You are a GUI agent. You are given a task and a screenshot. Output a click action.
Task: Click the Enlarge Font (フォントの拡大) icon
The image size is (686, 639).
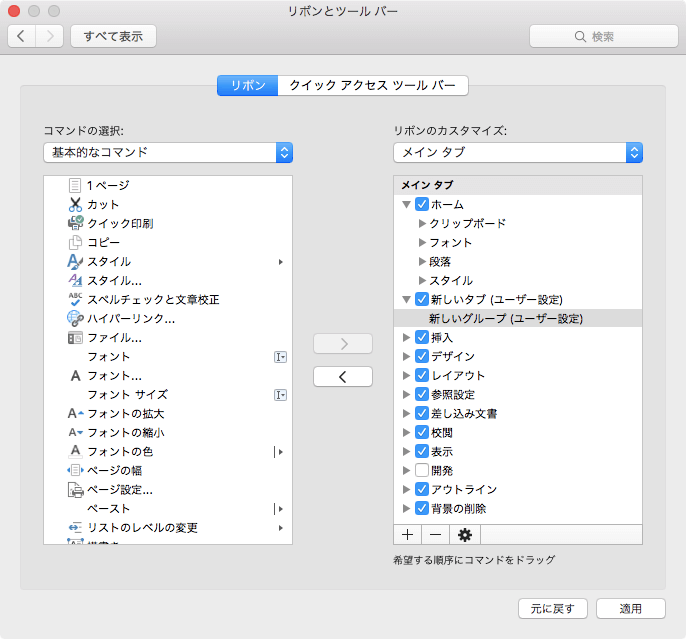click(75, 413)
